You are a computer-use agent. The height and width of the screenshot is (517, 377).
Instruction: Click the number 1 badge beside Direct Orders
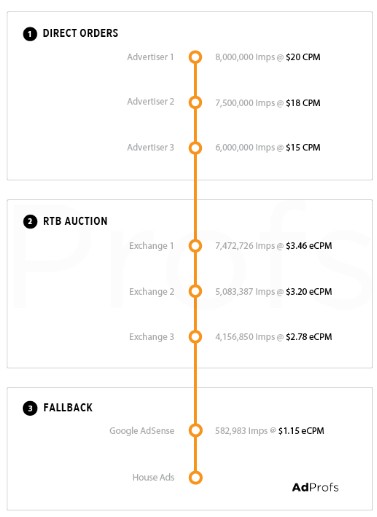(x=30, y=34)
